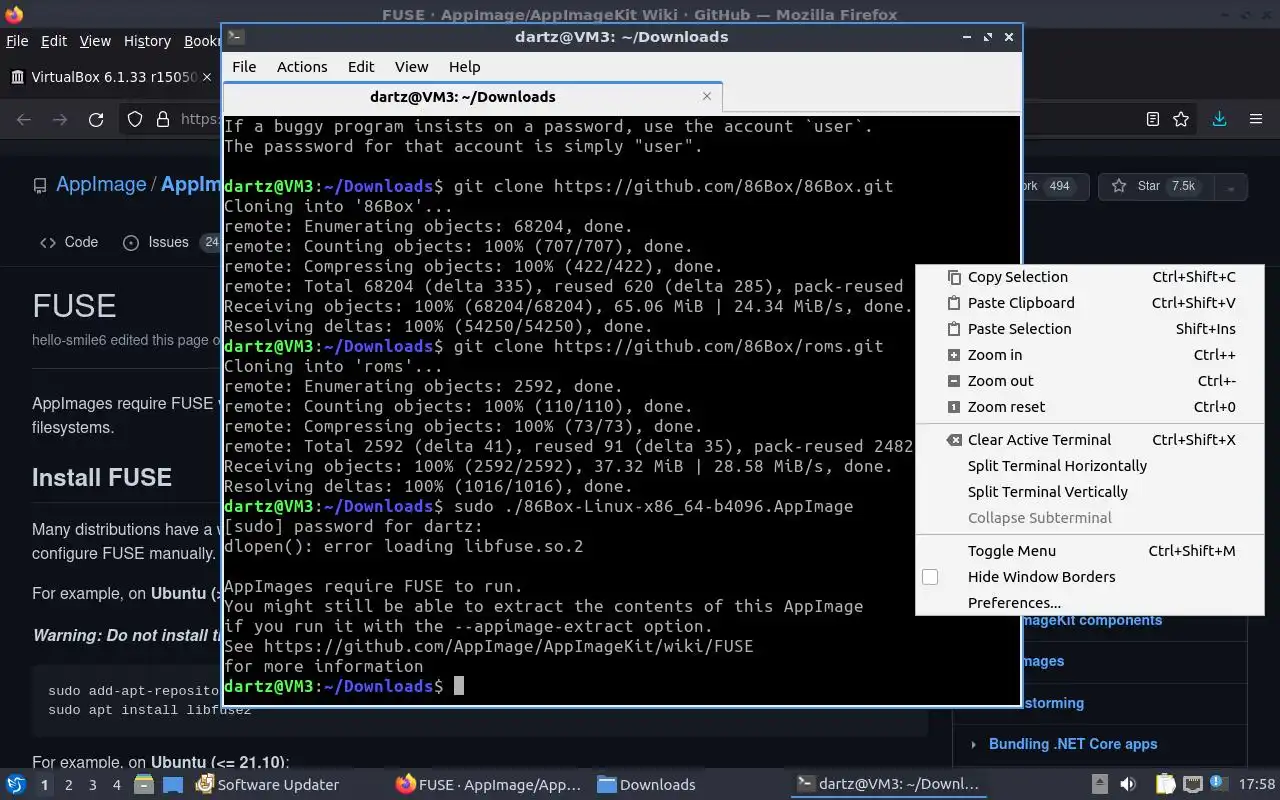Viewport: 1280px width, 800px height.
Task: Open the terminal View menu
Action: pos(411,67)
